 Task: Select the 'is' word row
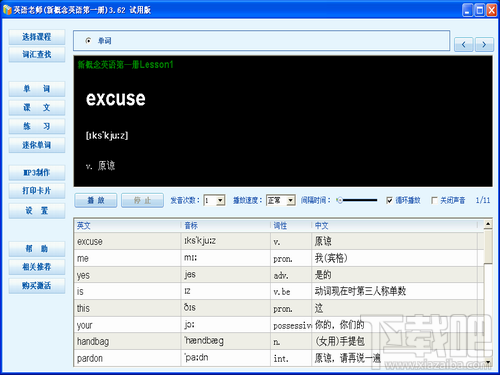pos(279,291)
